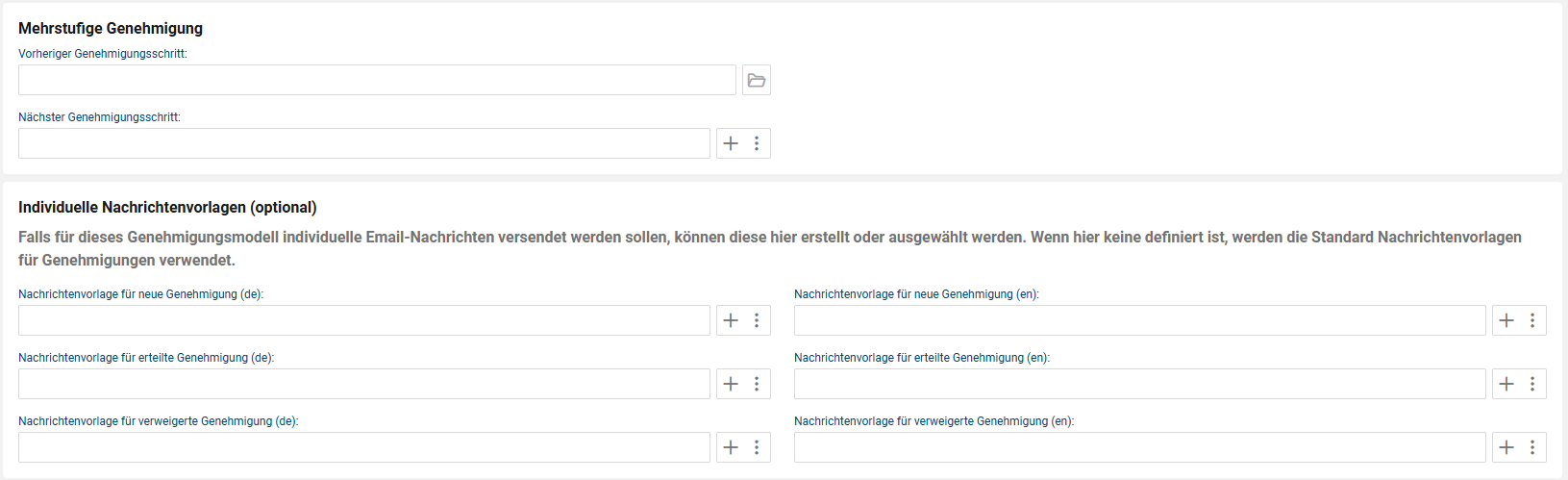Click label 'Nachrichtenvorlage für neue Genehmigung (de):'
The height and width of the screenshot is (480, 1568).
[141, 294]
